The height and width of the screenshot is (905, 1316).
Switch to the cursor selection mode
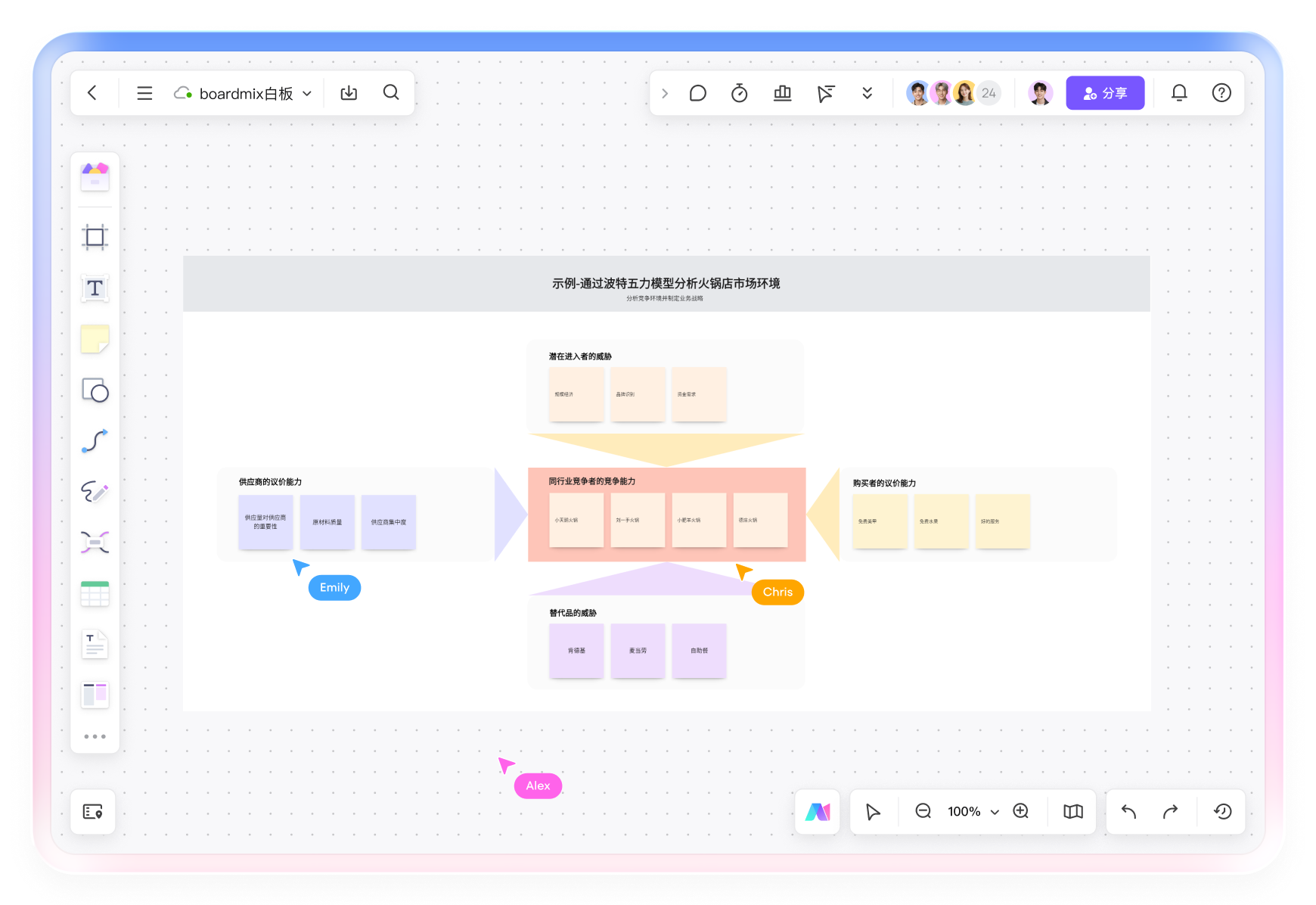tap(873, 812)
